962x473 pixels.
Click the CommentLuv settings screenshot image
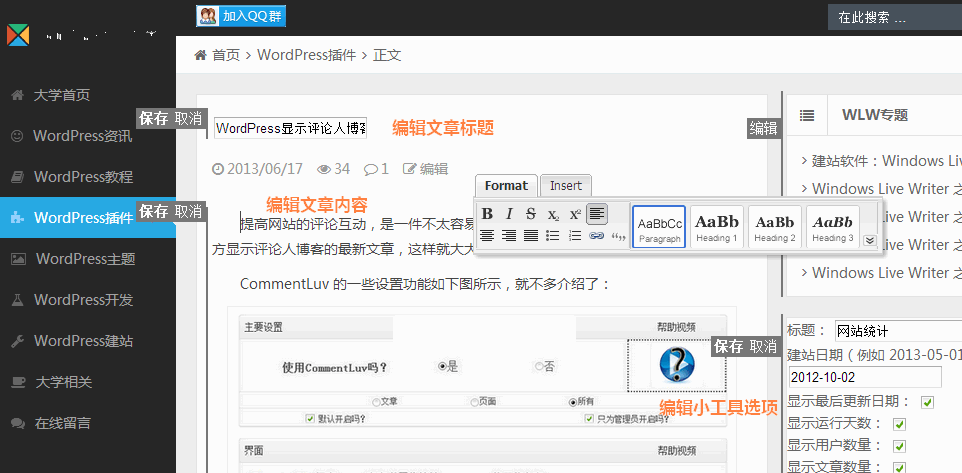coord(482,390)
